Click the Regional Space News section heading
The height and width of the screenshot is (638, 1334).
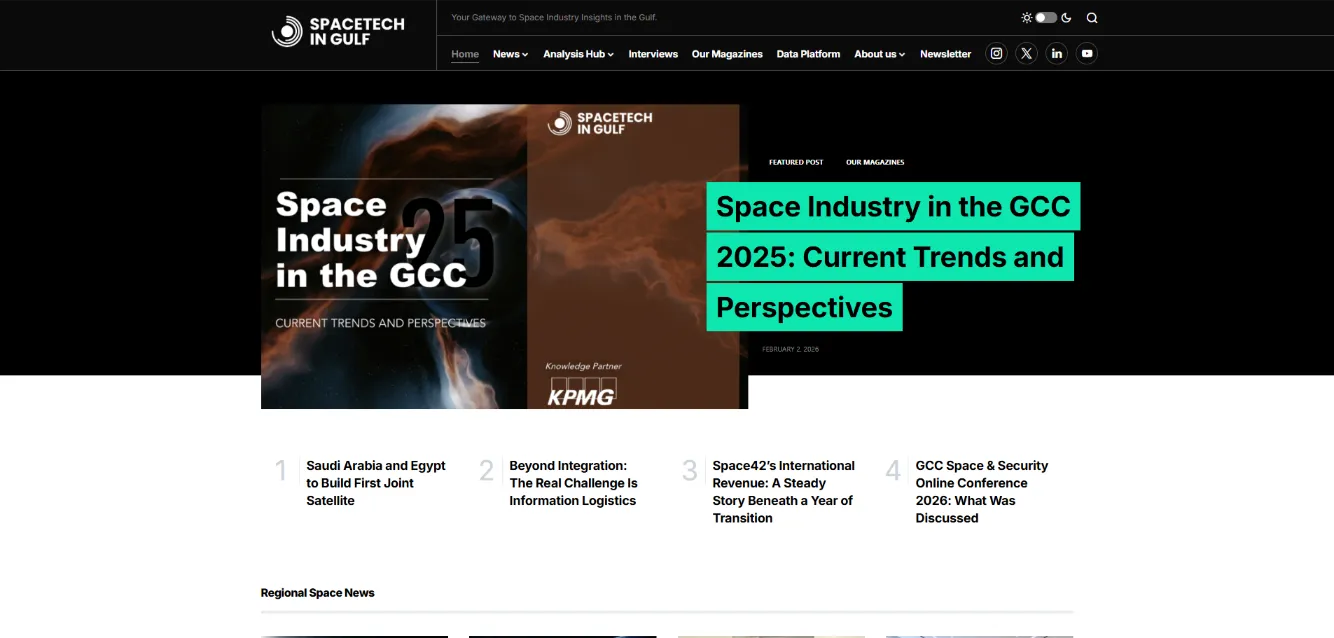[x=317, y=593]
